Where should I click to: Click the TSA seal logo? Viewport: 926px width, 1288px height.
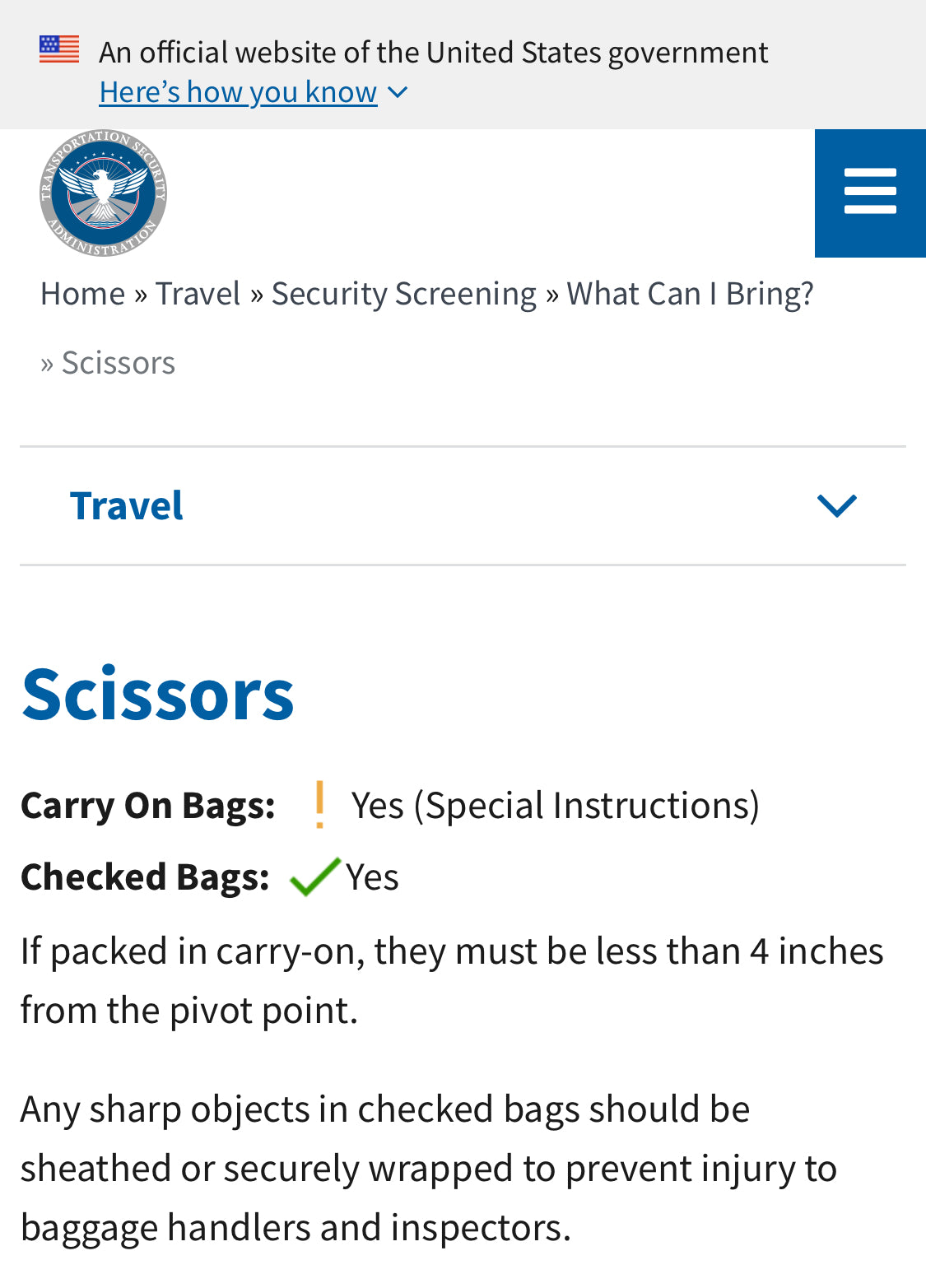104,193
